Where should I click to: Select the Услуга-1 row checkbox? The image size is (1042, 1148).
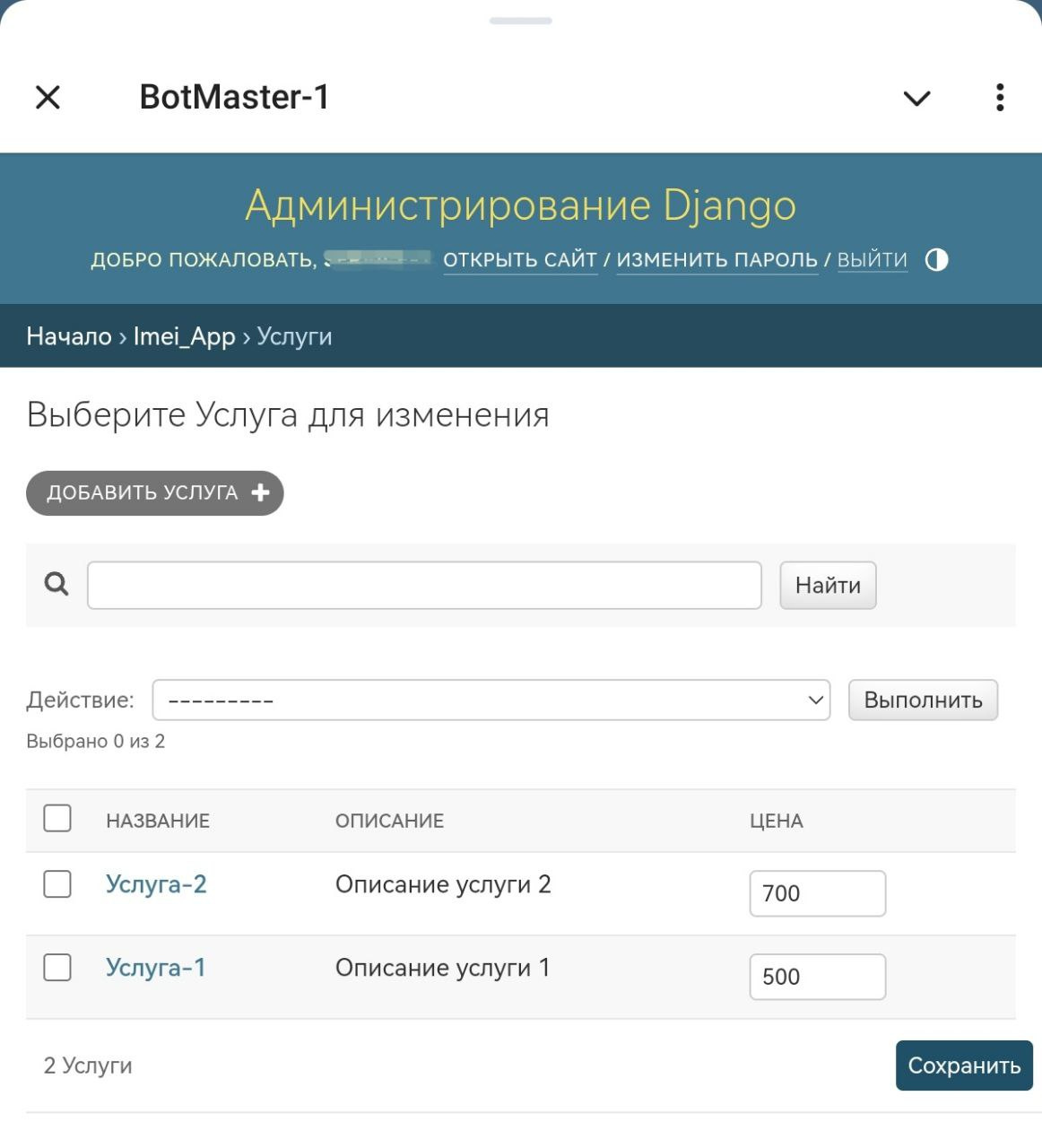pyautogui.click(x=57, y=967)
